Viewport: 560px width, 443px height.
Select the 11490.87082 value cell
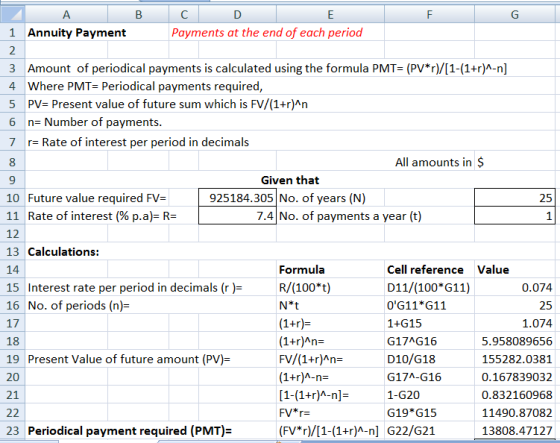point(515,413)
